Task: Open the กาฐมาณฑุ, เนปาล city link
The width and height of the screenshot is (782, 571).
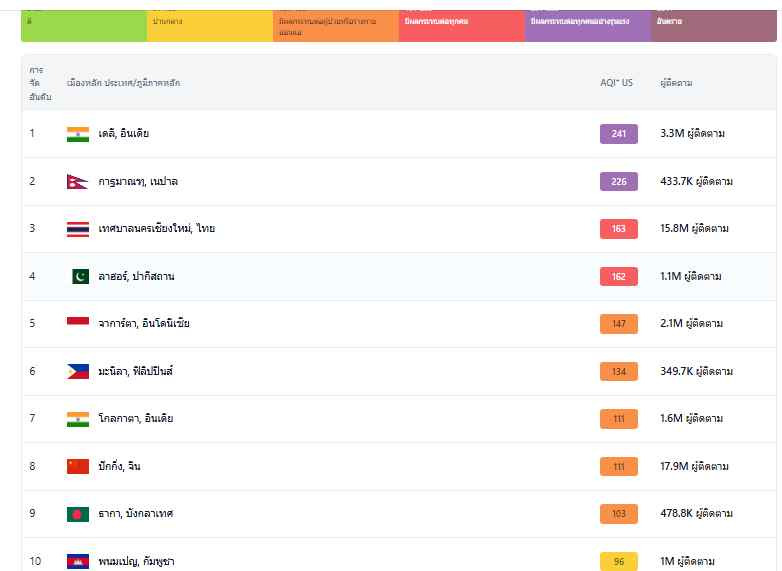Action: click(138, 181)
